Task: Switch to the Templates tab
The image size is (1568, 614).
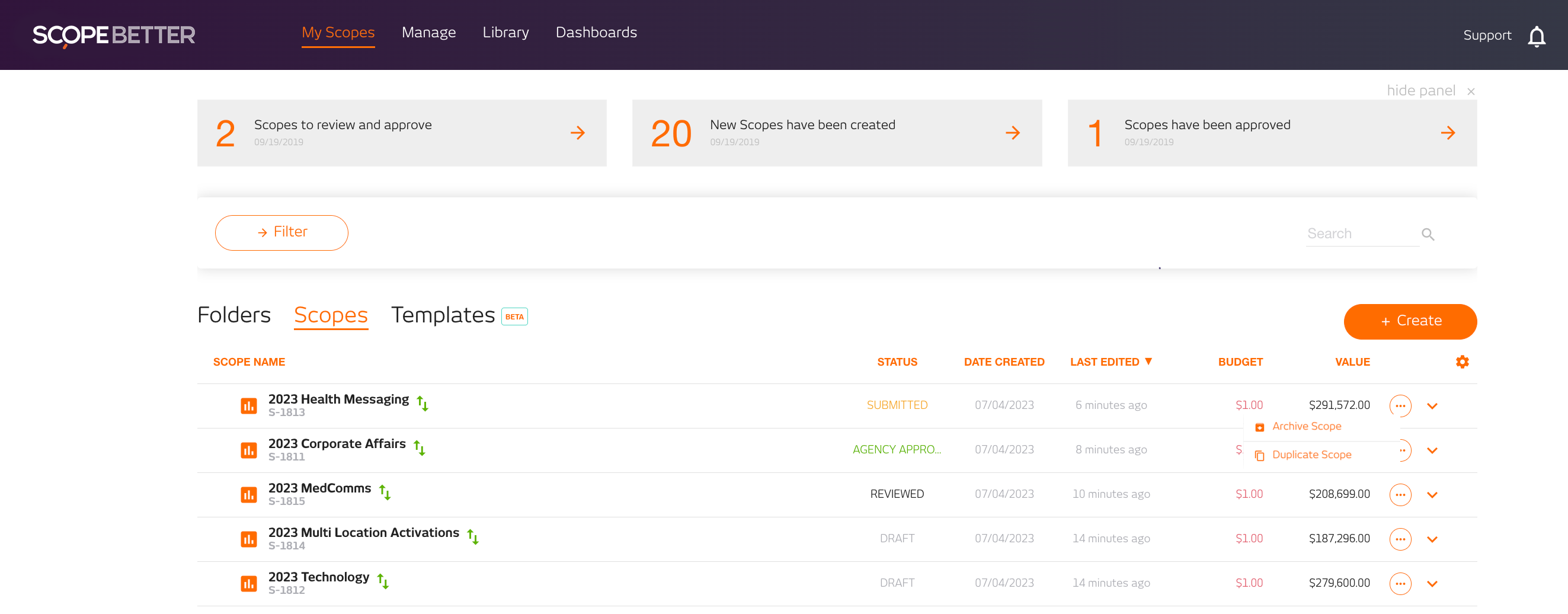Action: (443, 315)
